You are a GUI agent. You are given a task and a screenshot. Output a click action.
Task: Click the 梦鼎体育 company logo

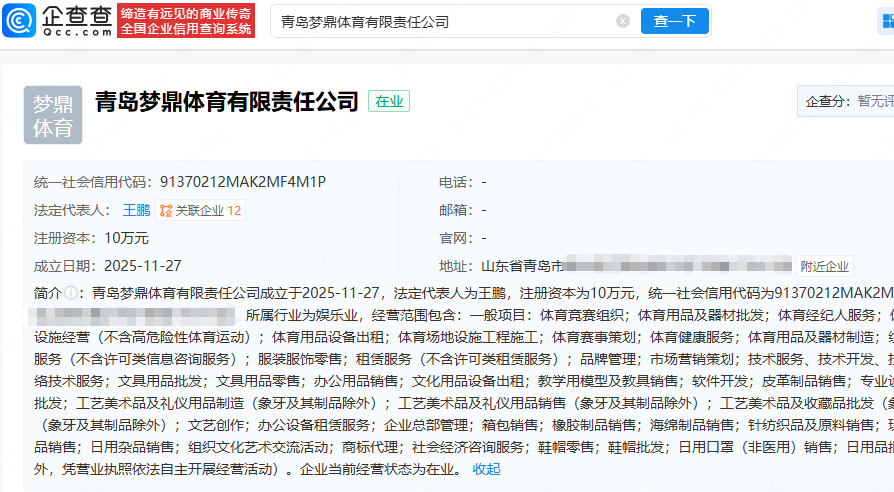click(53, 115)
